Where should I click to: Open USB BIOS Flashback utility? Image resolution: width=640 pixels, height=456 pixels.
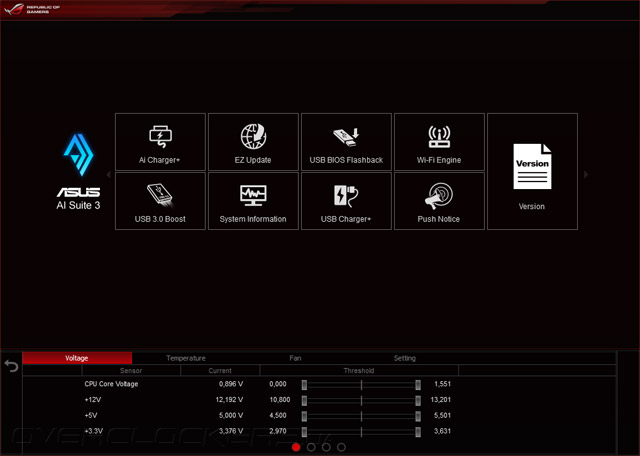[x=346, y=142]
